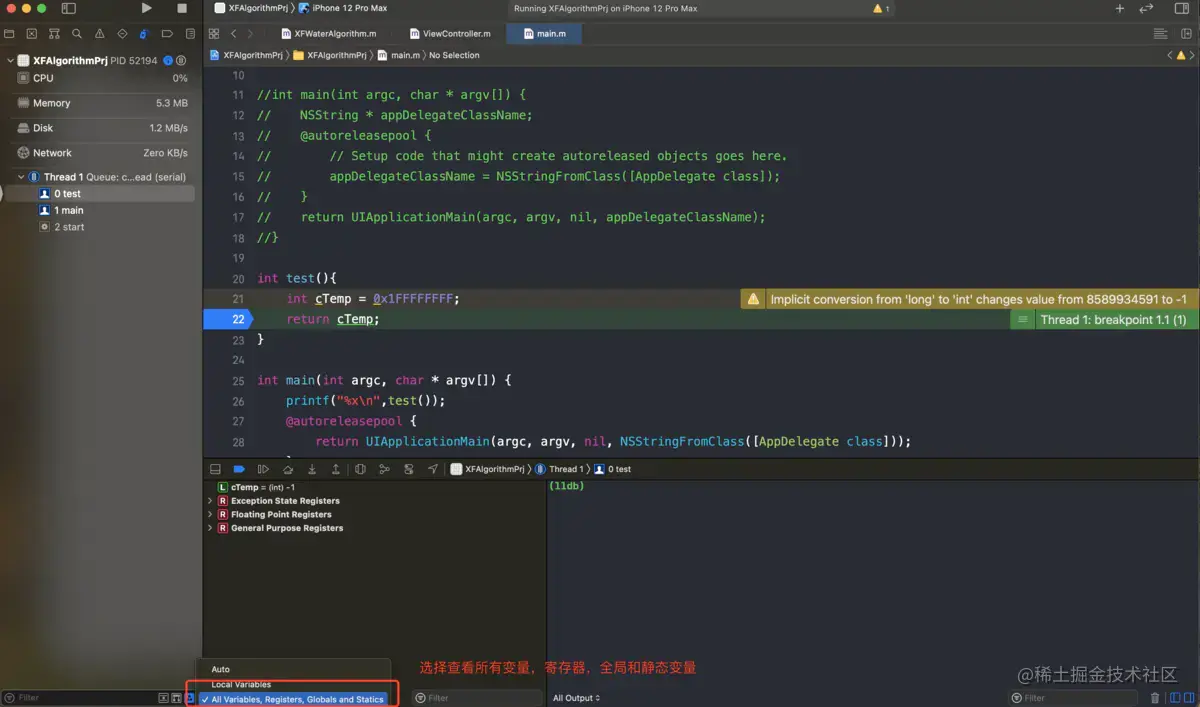Toggle the inspector panel button
Screen dimensions: 1200x707
click(x=1180, y=8)
